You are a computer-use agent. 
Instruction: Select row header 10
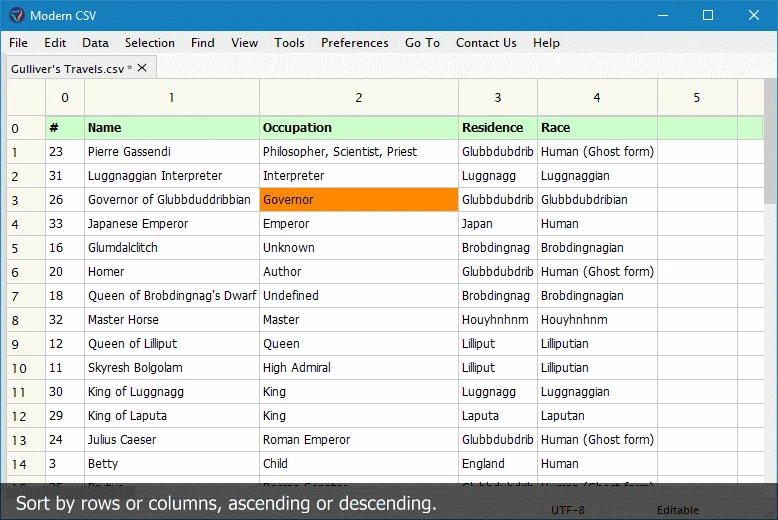(26, 368)
